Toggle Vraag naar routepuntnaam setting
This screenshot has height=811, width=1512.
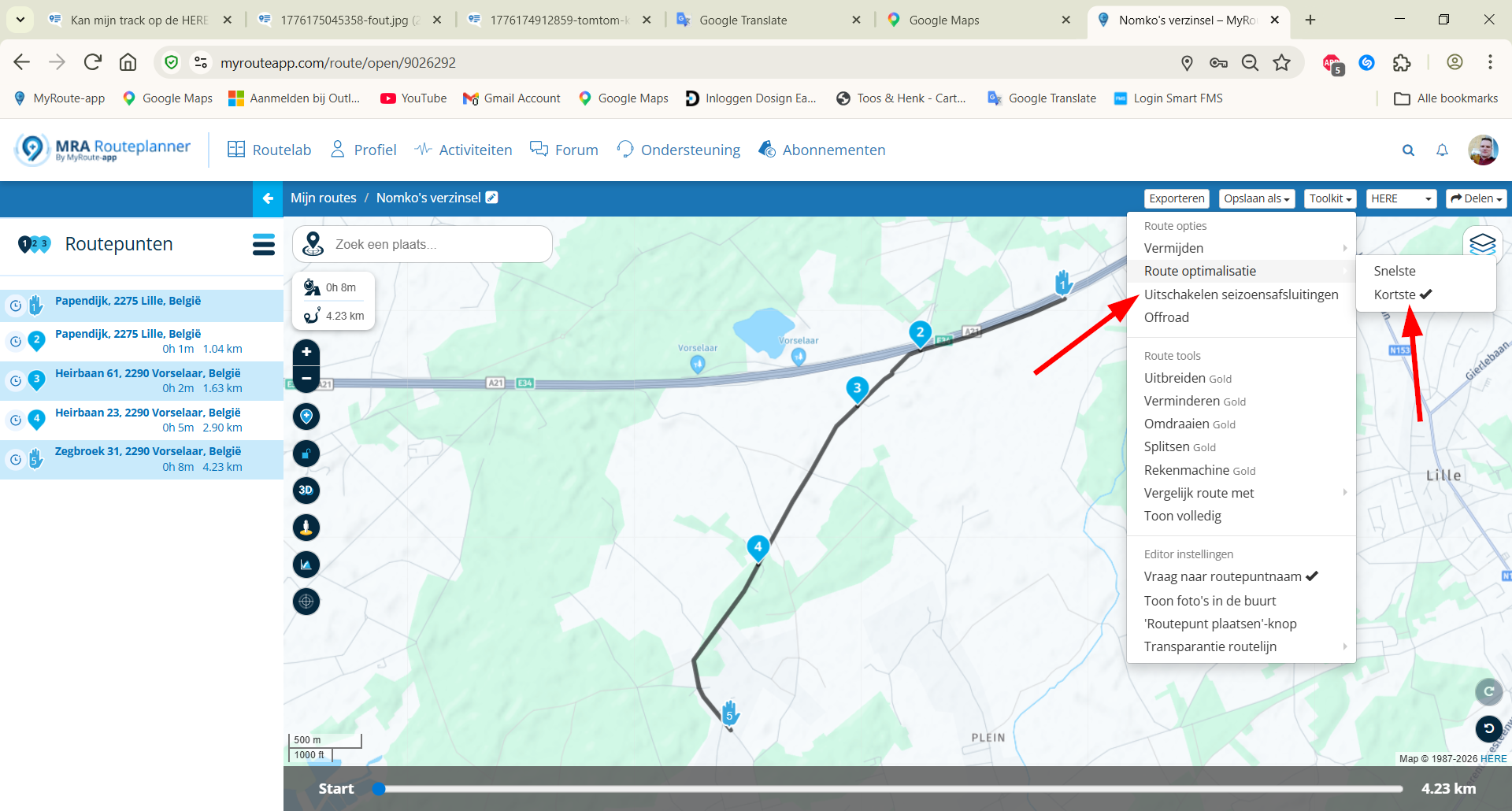(1223, 576)
